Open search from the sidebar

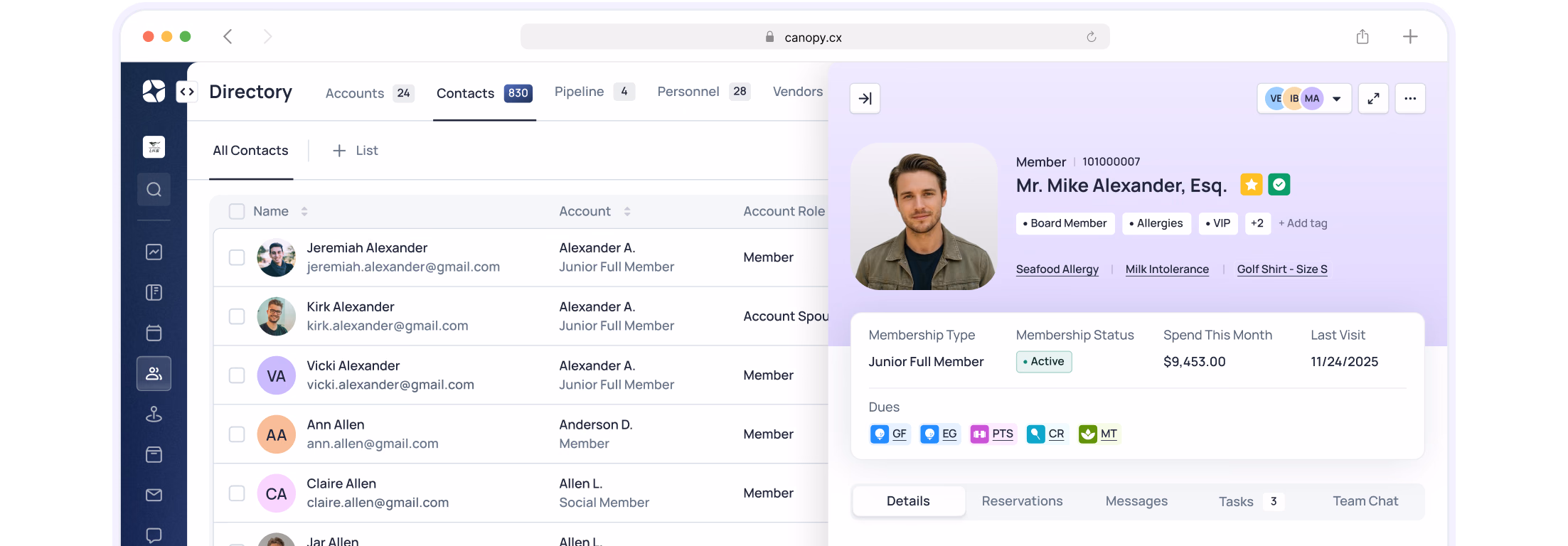pos(154,189)
